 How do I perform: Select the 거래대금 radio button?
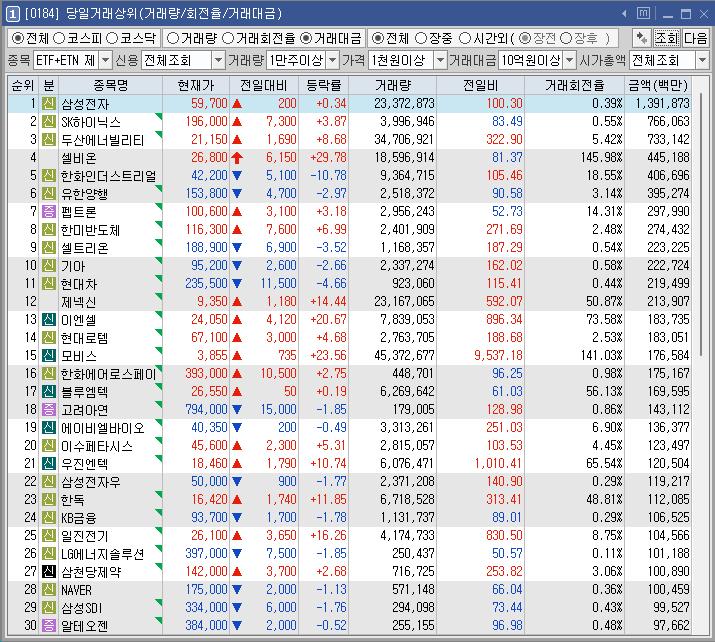(x=306, y=38)
